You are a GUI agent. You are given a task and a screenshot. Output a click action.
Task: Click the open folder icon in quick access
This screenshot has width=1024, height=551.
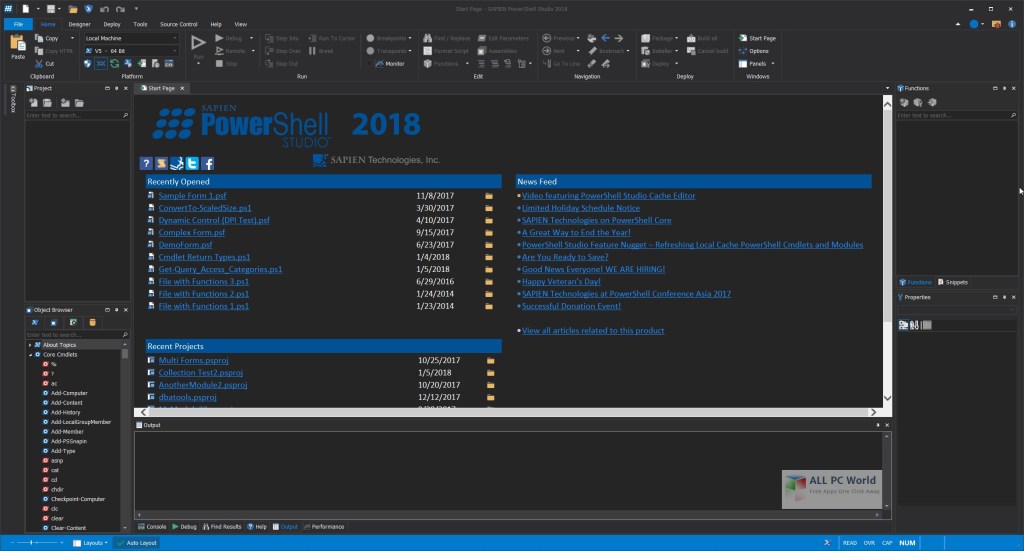pyautogui.click(x=72, y=9)
